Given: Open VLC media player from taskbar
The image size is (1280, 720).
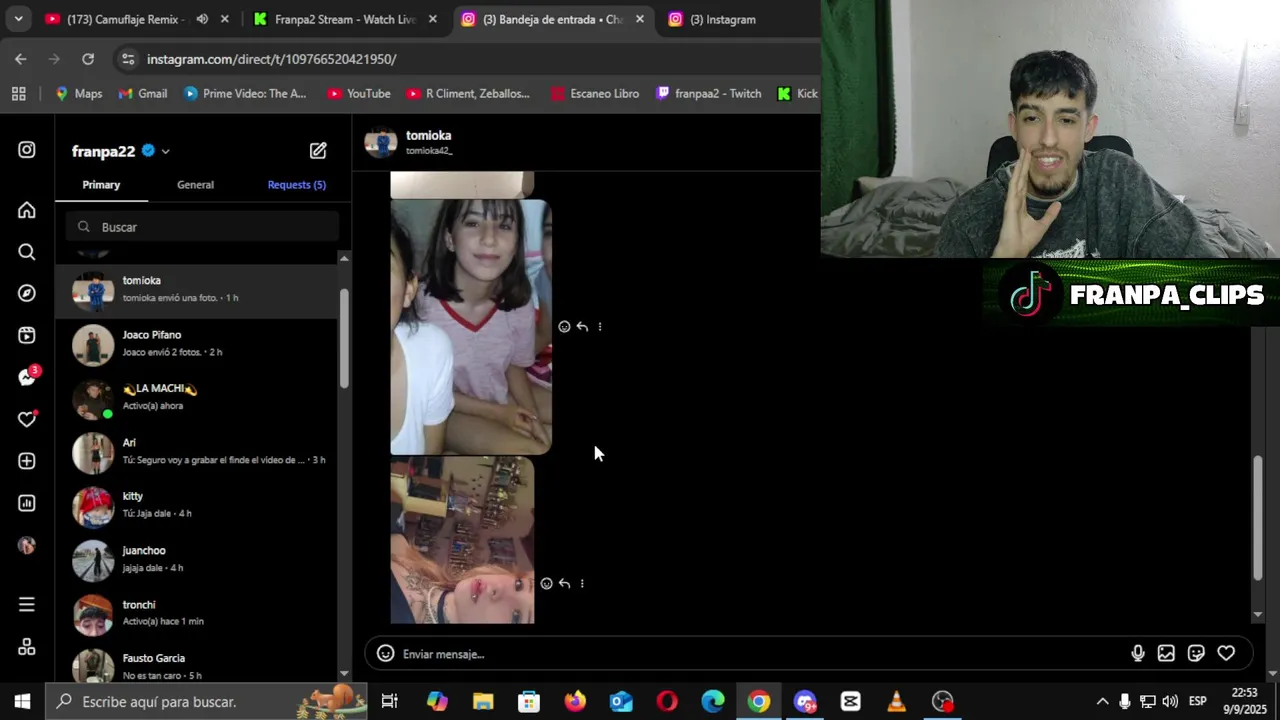Looking at the screenshot, I should click(x=896, y=702).
